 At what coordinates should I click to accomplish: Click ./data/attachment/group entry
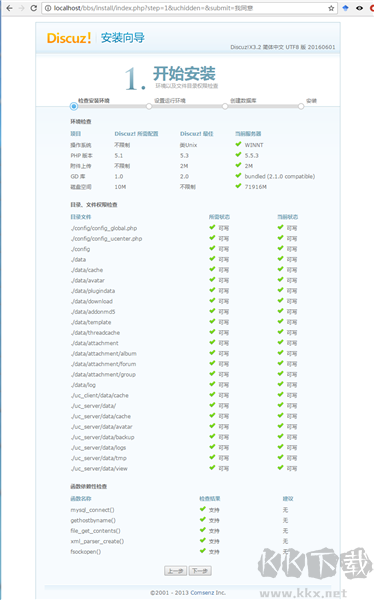(x=103, y=374)
